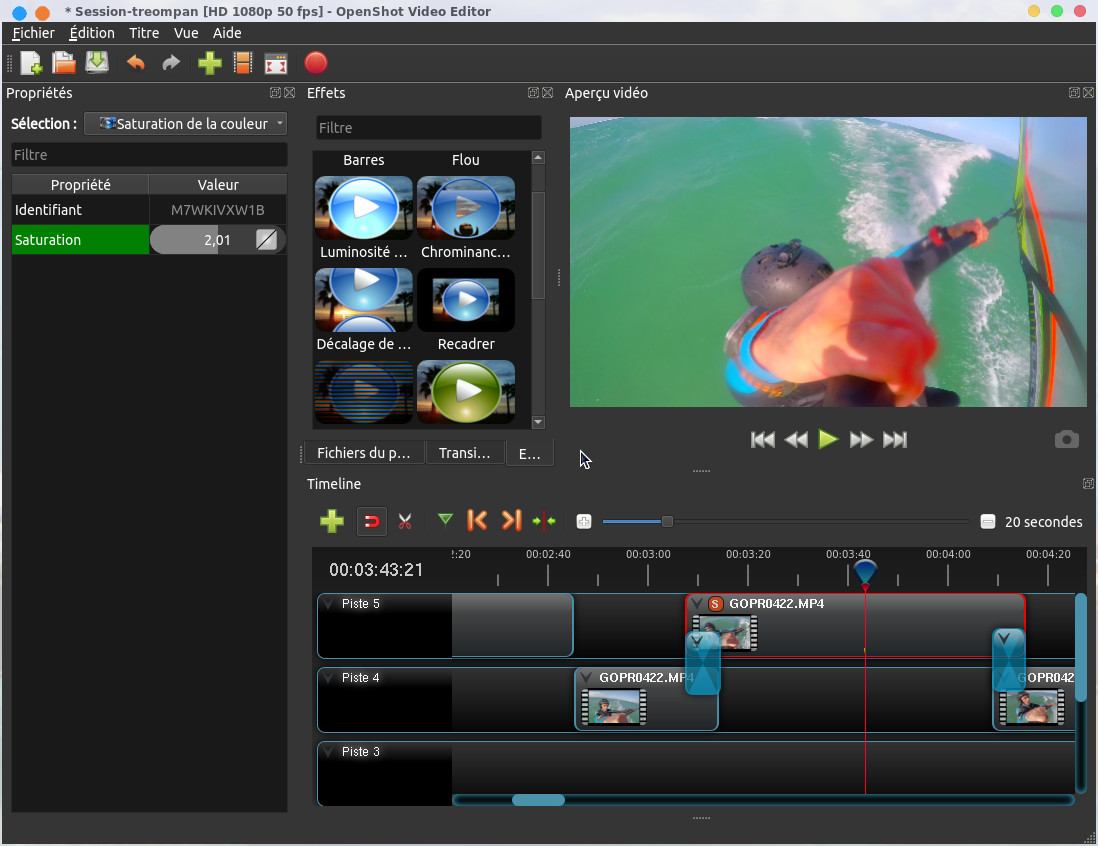
Task: Add a marker with the green triangle icon
Action: [x=445, y=520]
